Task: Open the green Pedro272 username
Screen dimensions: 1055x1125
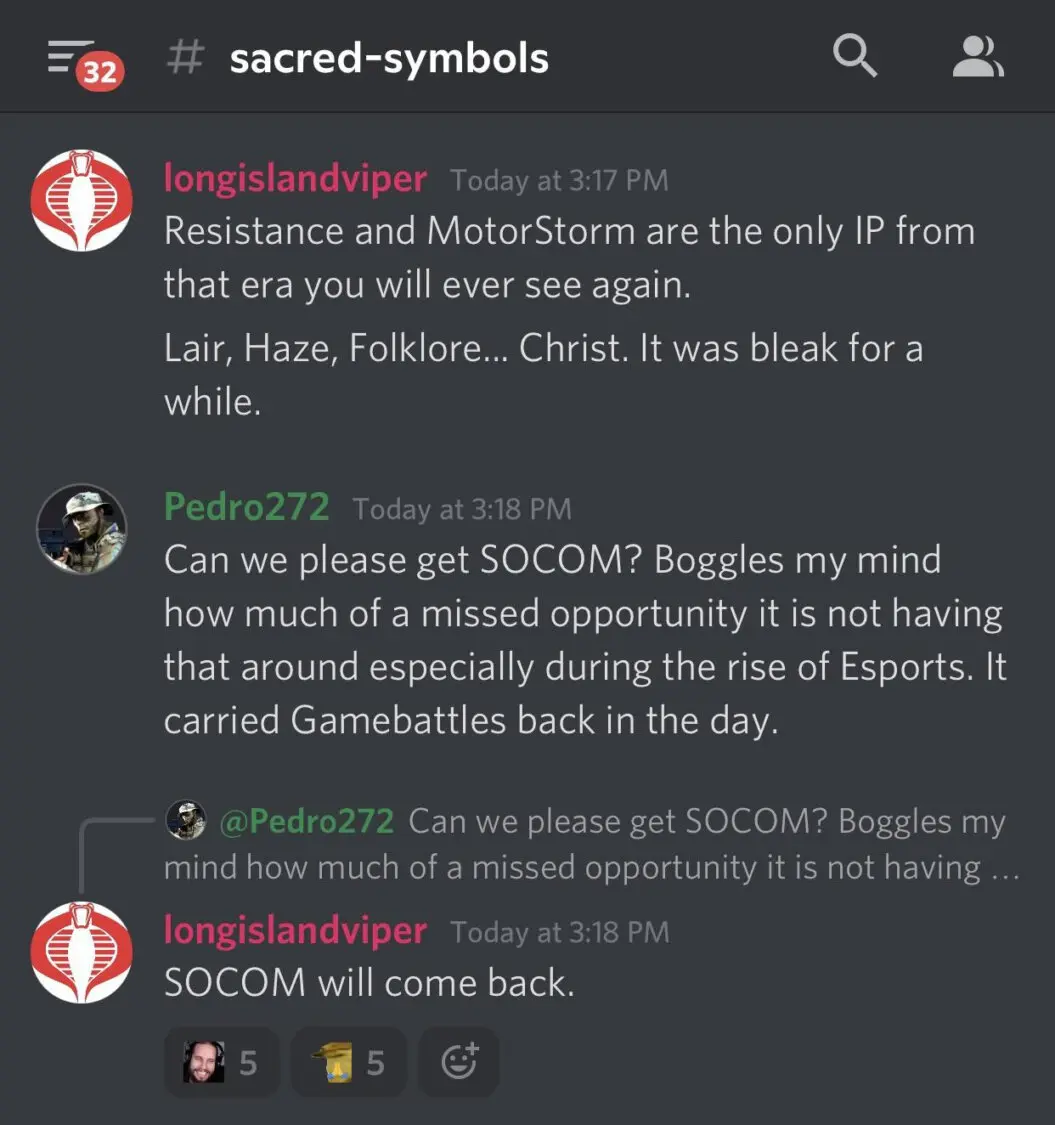Action: 247,507
